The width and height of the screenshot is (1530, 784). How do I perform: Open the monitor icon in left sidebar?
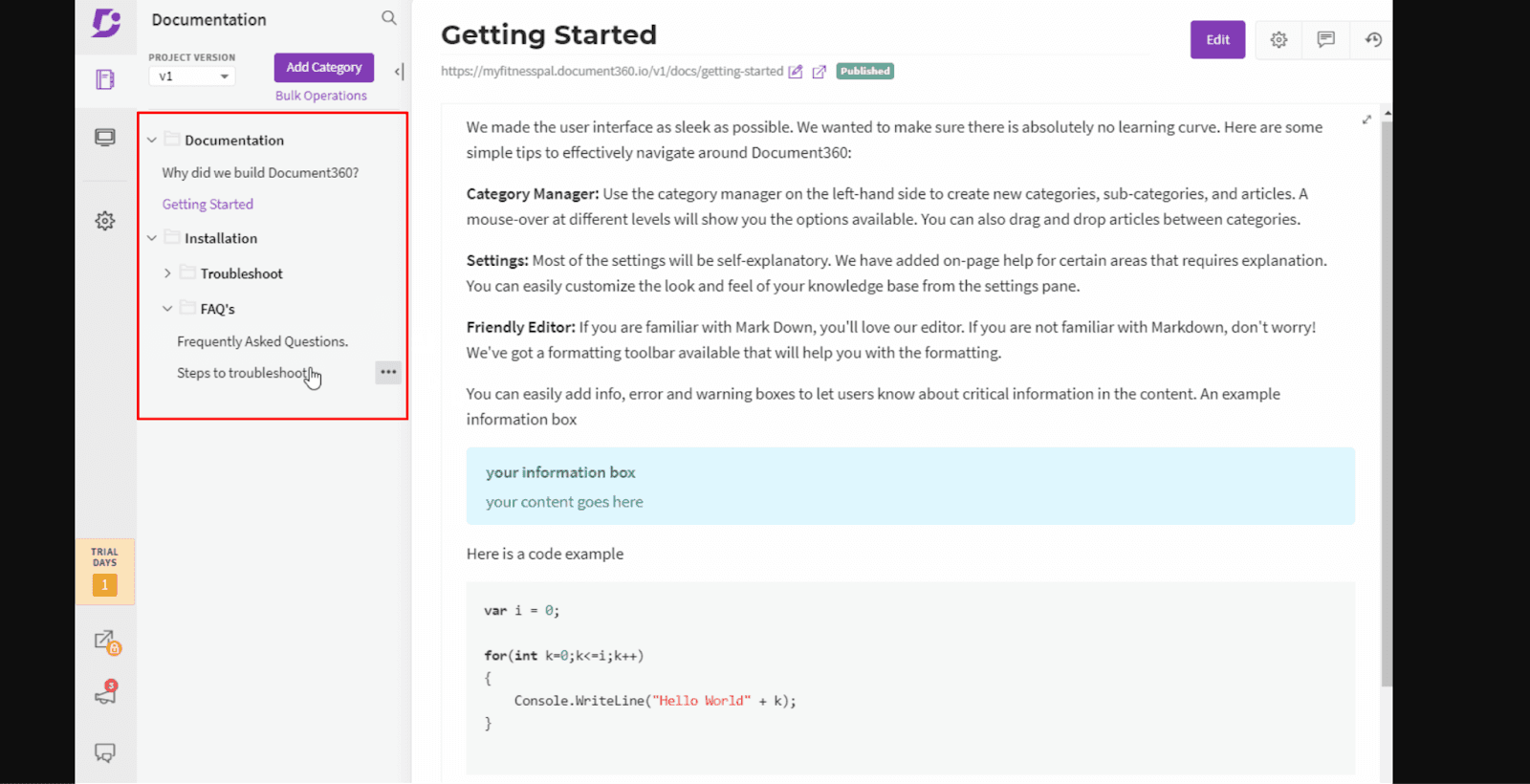pyautogui.click(x=105, y=138)
